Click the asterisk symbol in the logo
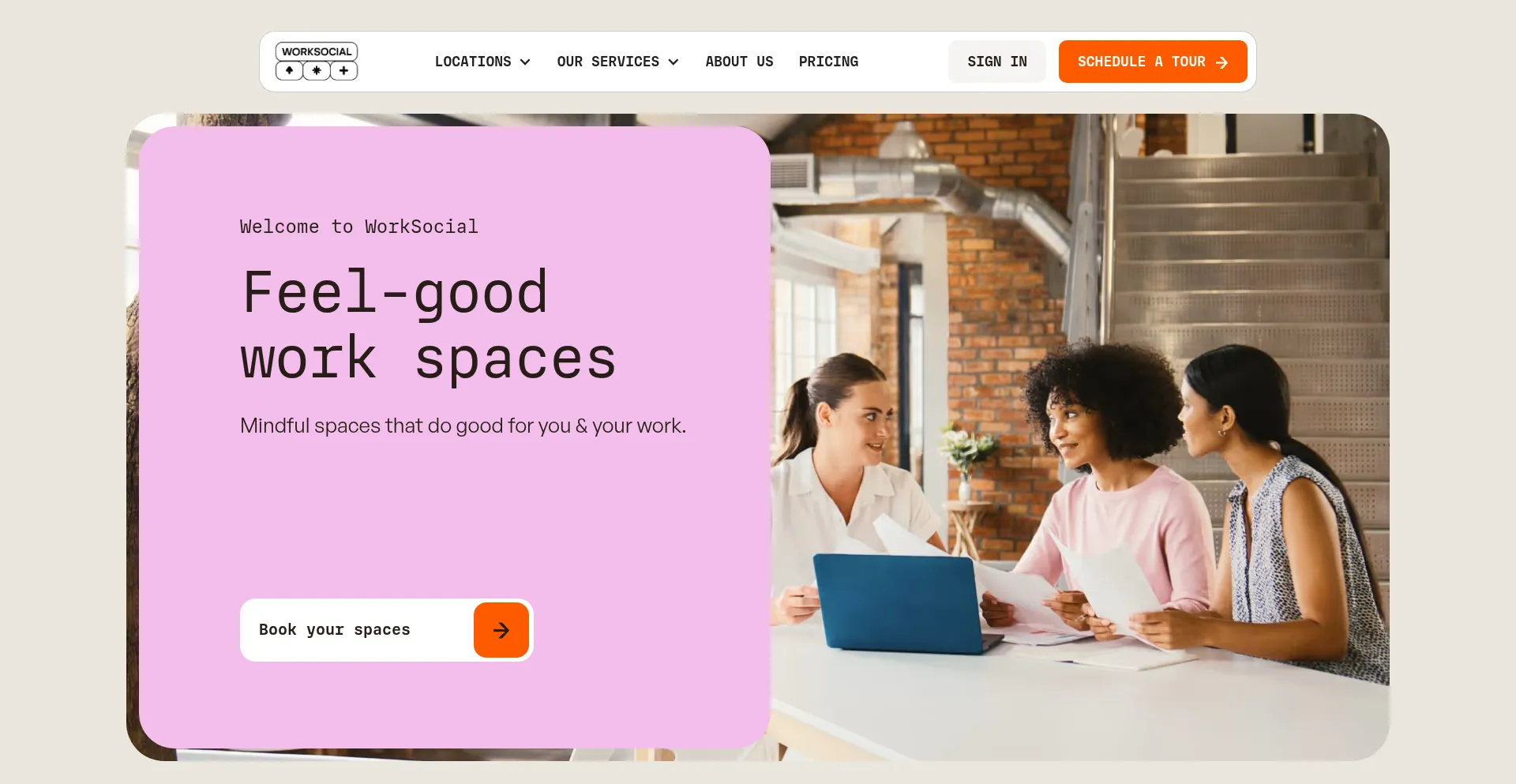1516x784 pixels. pyautogui.click(x=317, y=71)
